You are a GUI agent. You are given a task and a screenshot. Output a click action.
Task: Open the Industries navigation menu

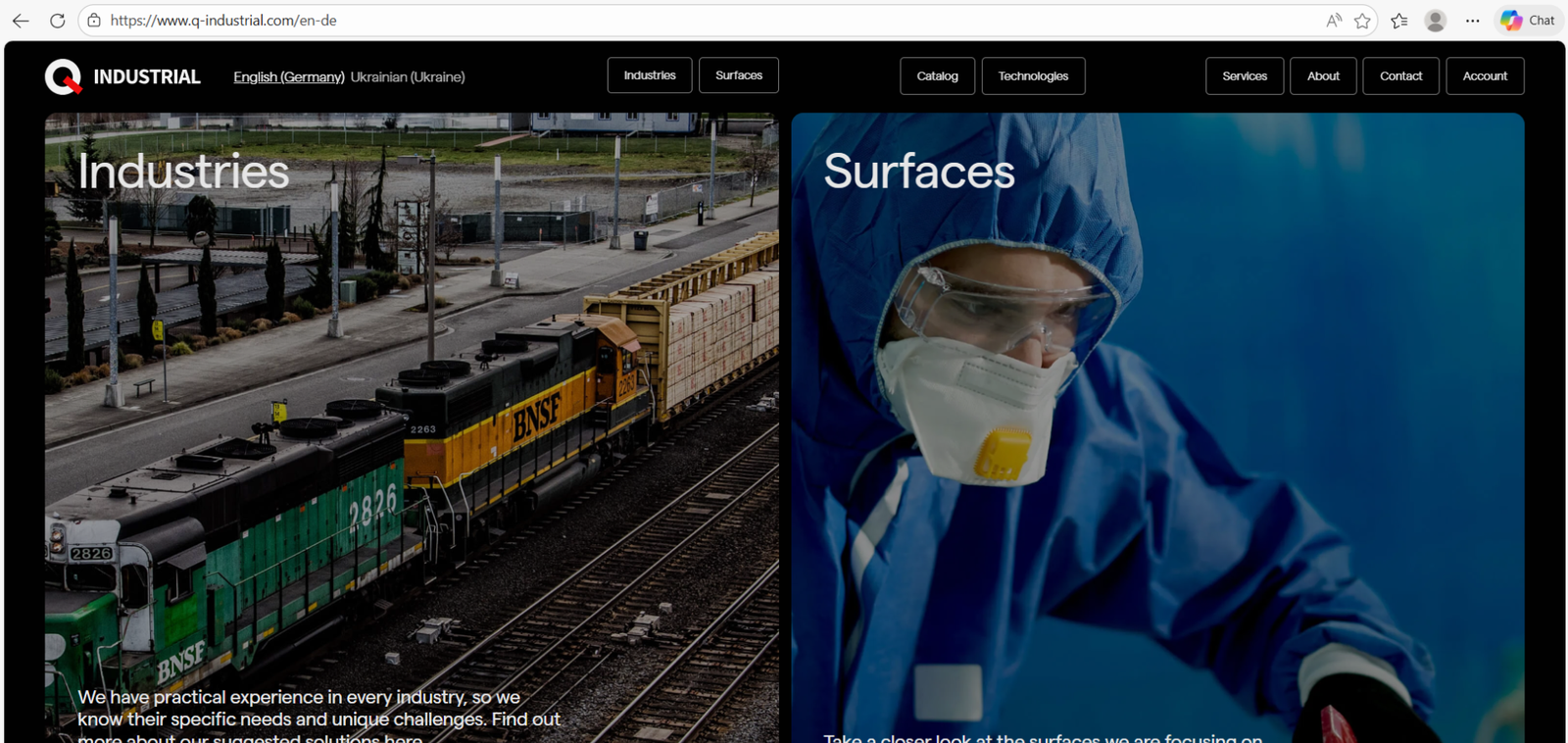649,75
